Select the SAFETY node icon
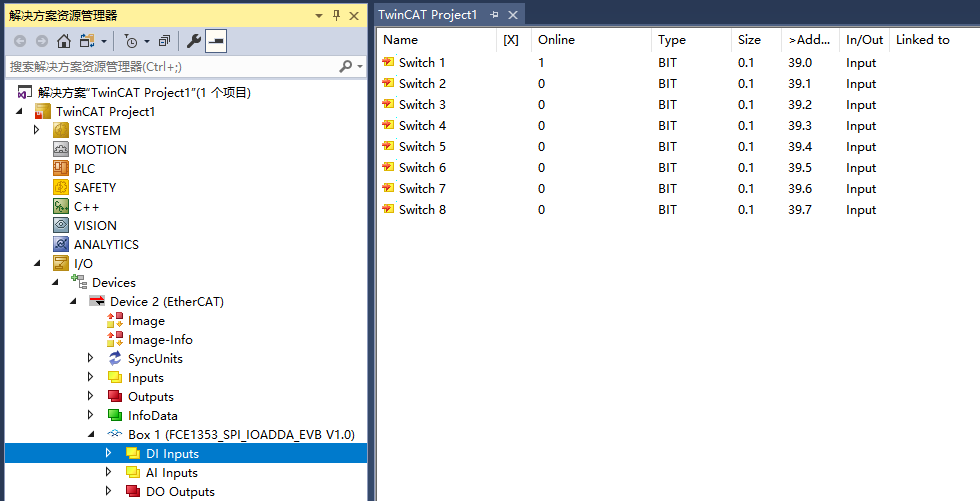This screenshot has width=980, height=501. pyautogui.click(x=61, y=187)
